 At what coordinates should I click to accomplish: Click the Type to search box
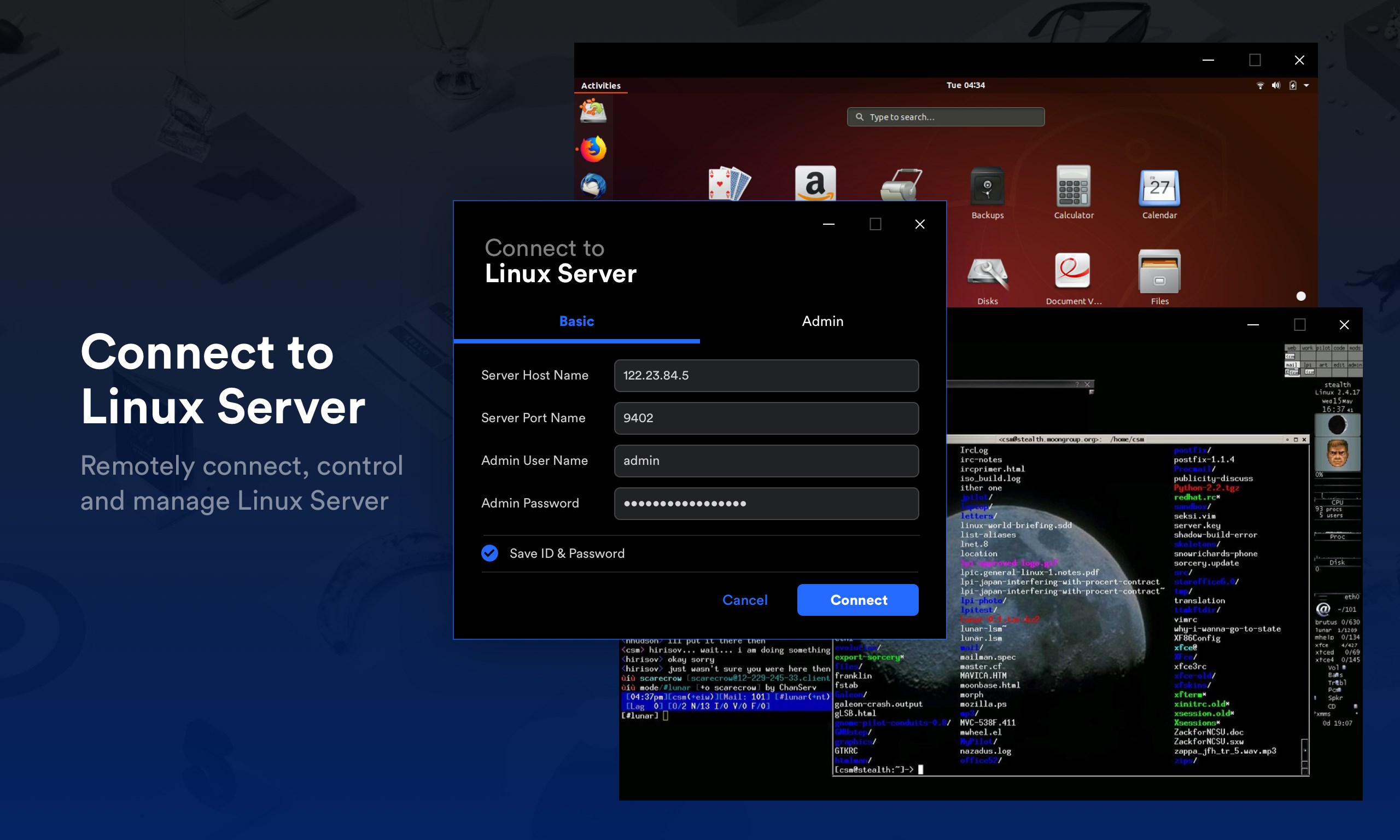[946, 117]
